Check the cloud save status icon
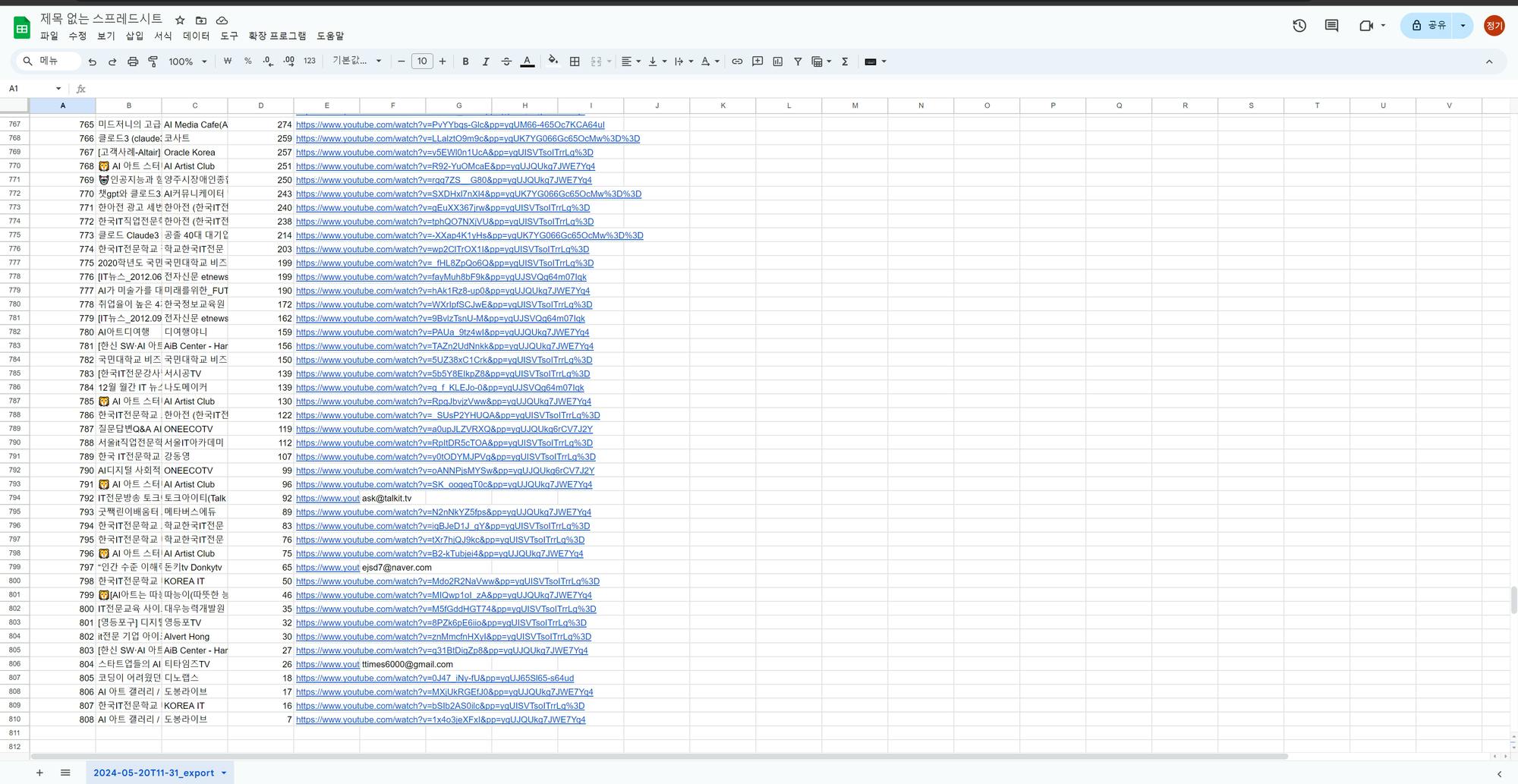This screenshot has width=1518, height=784. [x=222, y=20]
